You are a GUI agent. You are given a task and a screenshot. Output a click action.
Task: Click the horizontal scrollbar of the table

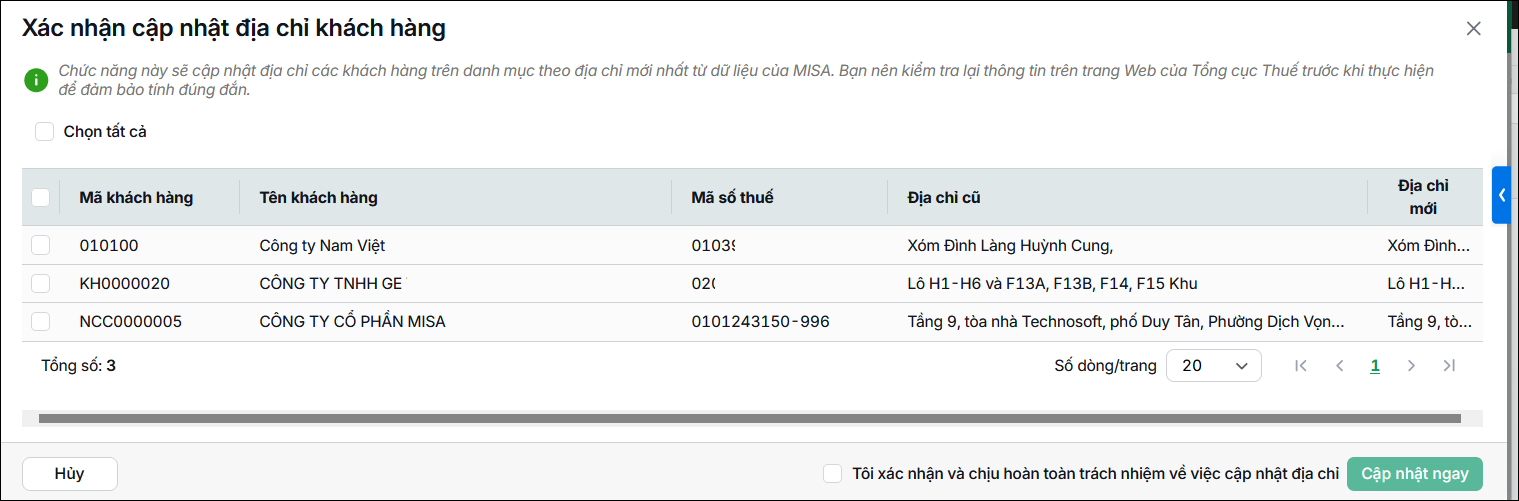point(749,419)
